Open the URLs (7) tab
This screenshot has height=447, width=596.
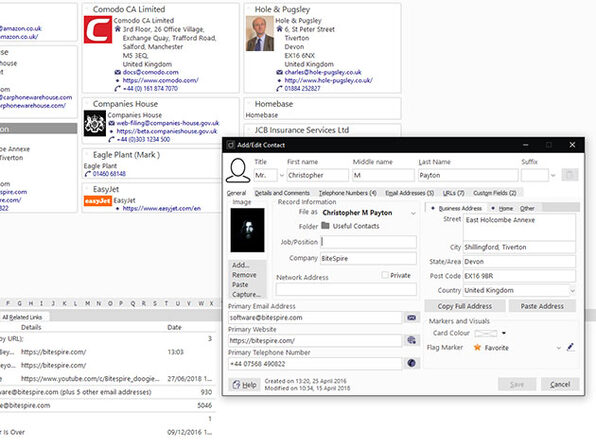[x=453, y=193]
